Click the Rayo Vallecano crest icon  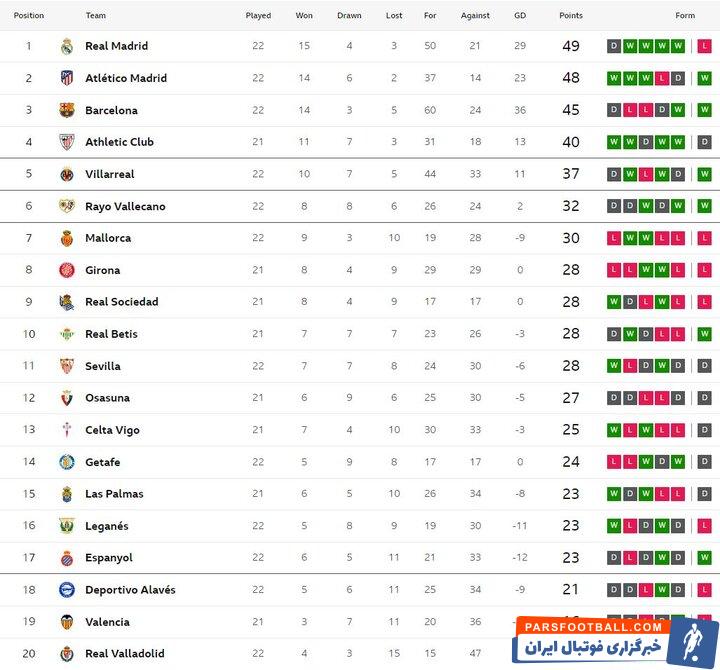click(x=66, y=206)
